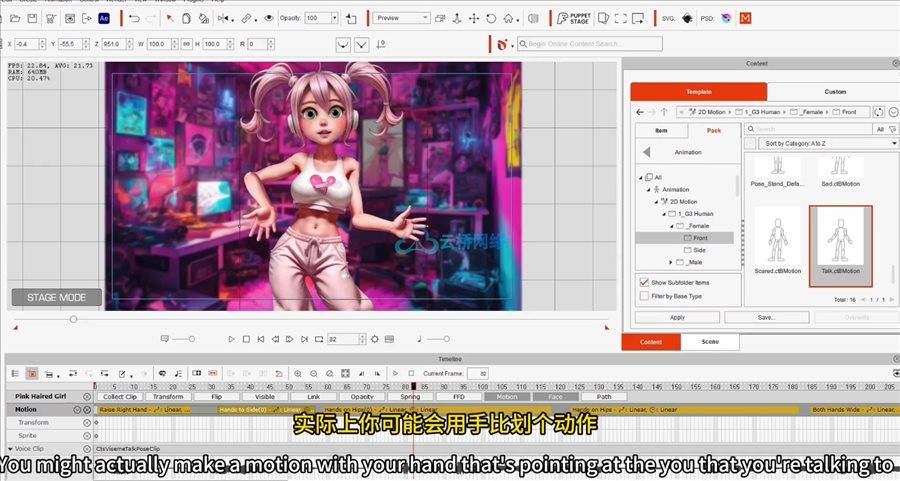Viewport: 900px width, 481px height.
Task: Open the red Reallusion content store icon
Action: point(502,44)
